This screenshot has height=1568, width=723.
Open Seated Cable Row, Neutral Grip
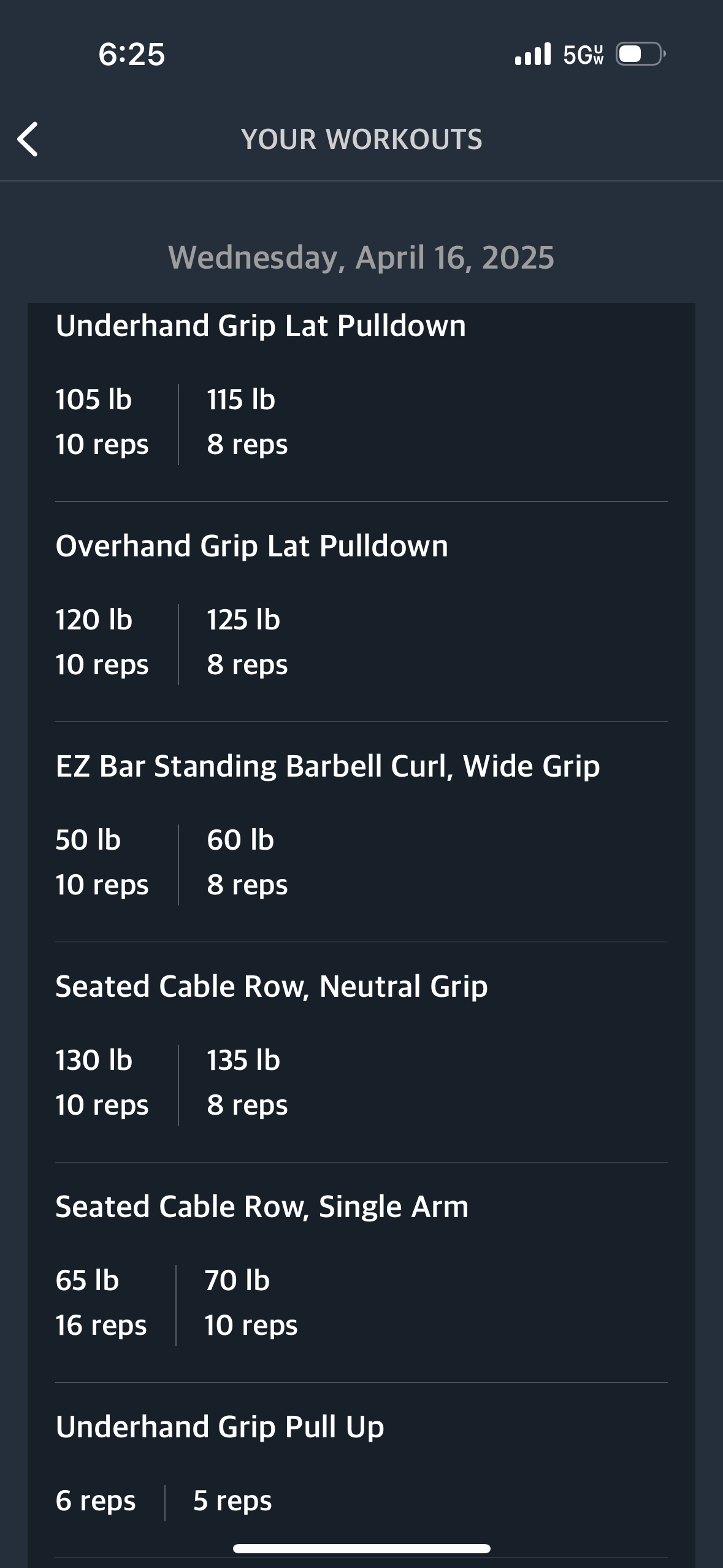(x=271, y=986)
